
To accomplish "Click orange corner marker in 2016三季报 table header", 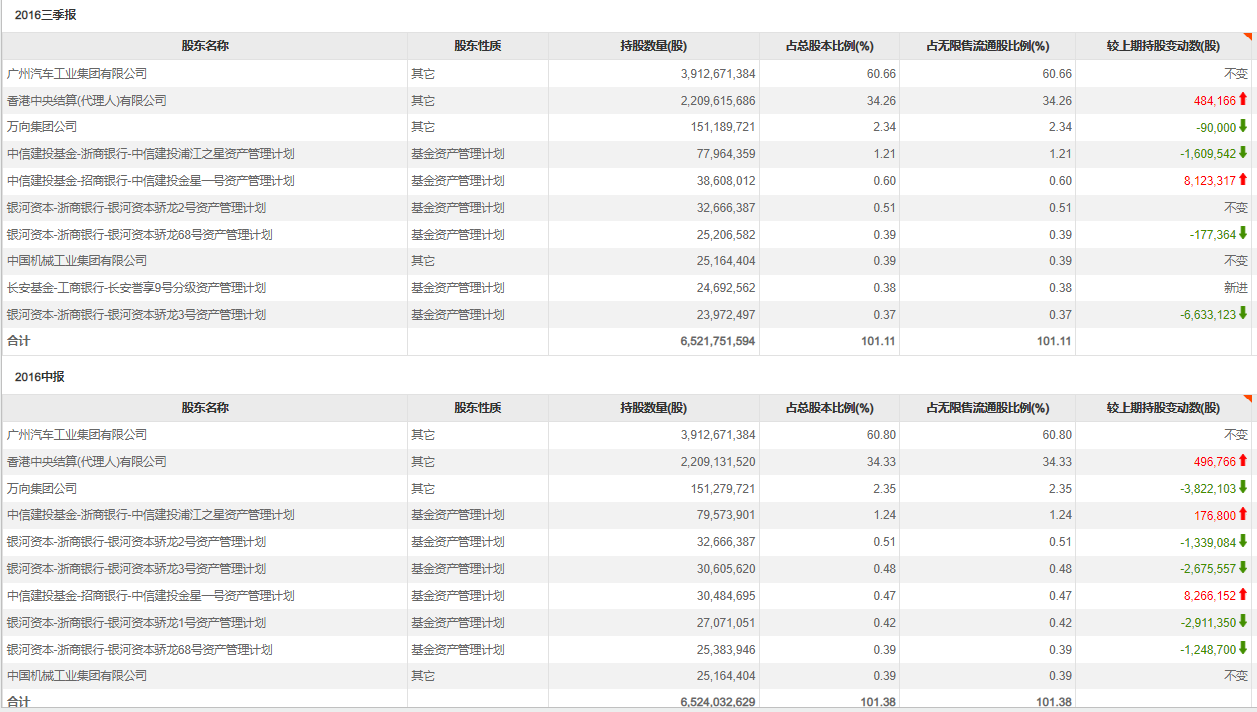I will point(1248,37).
